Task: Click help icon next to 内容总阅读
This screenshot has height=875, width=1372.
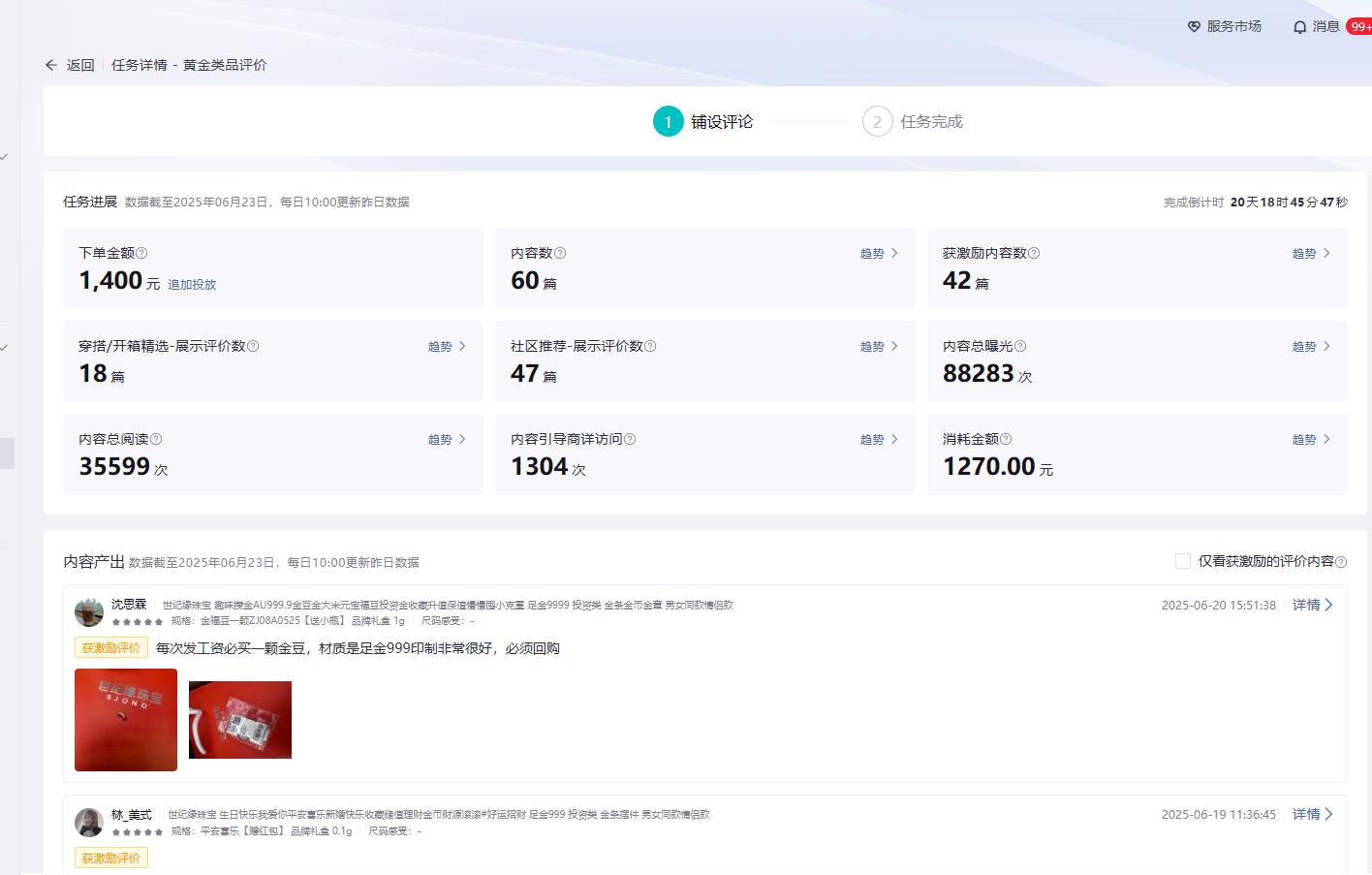Action: pyautogui.click(x=156, y=439)
